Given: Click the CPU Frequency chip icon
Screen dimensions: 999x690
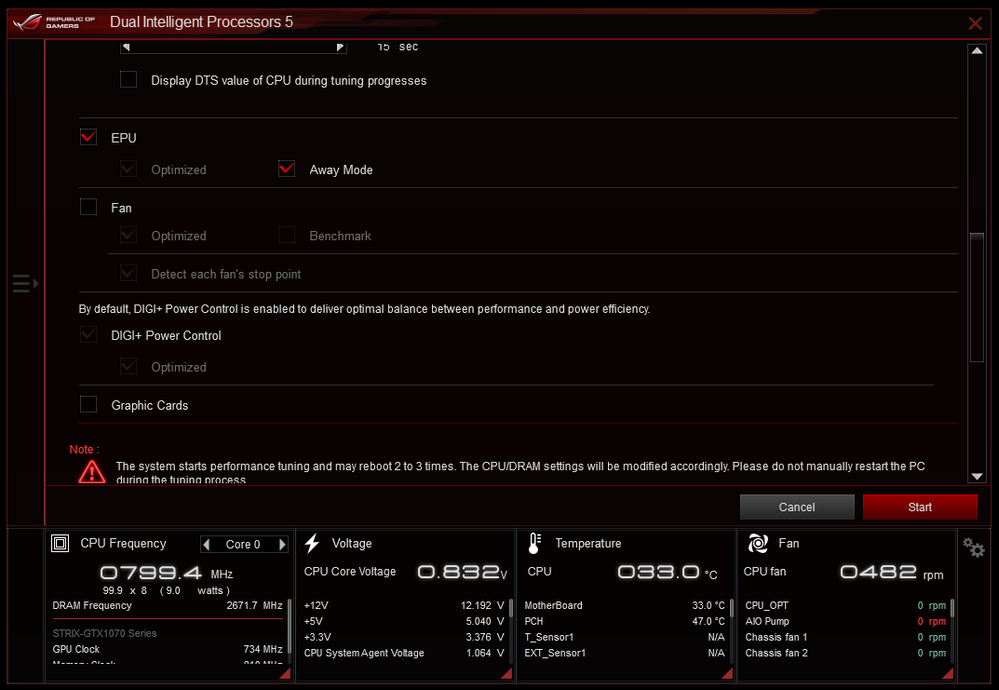Looking at the screenshot, I should 60,544.
